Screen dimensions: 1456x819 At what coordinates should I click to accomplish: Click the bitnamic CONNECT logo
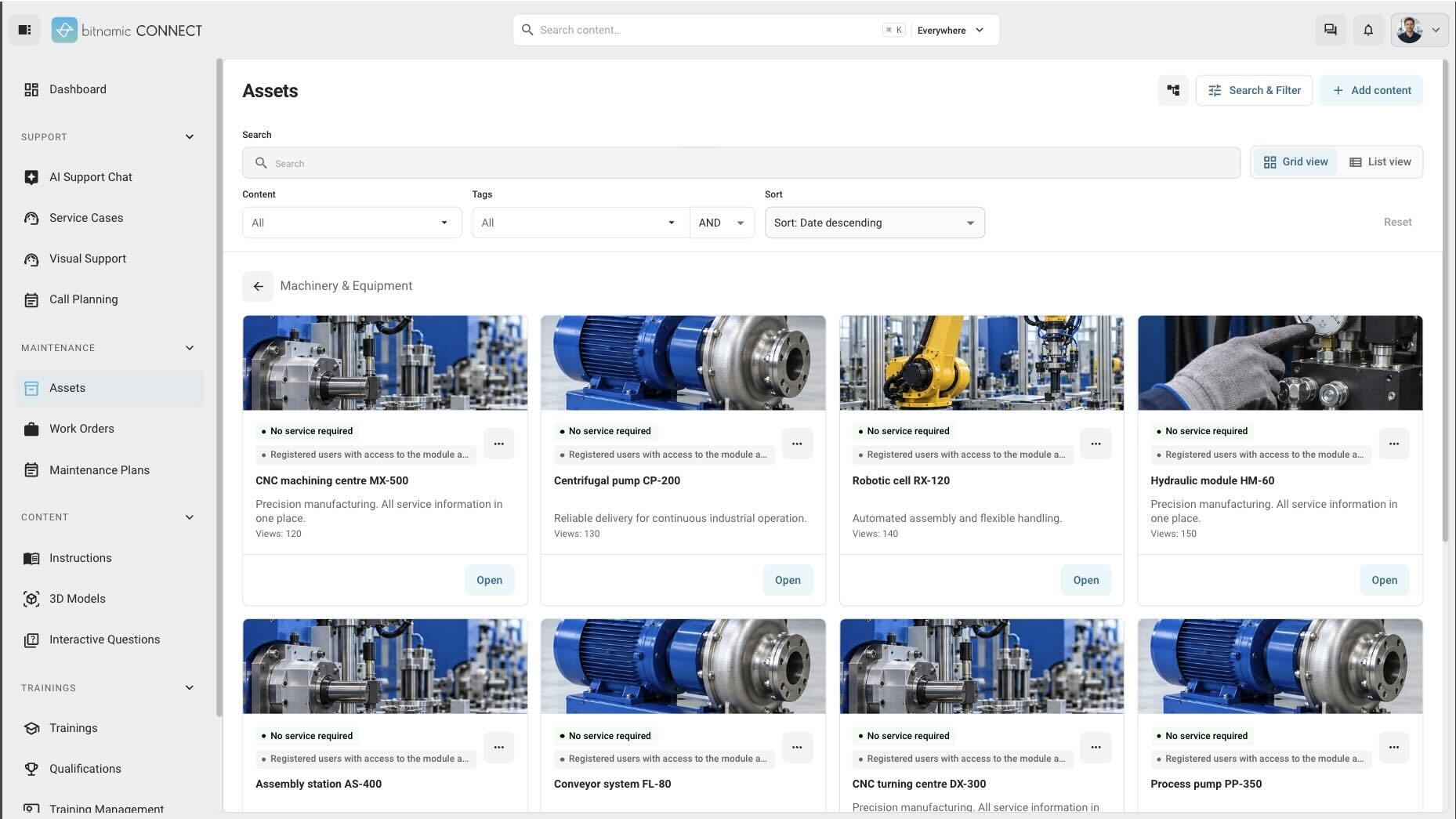127,30
